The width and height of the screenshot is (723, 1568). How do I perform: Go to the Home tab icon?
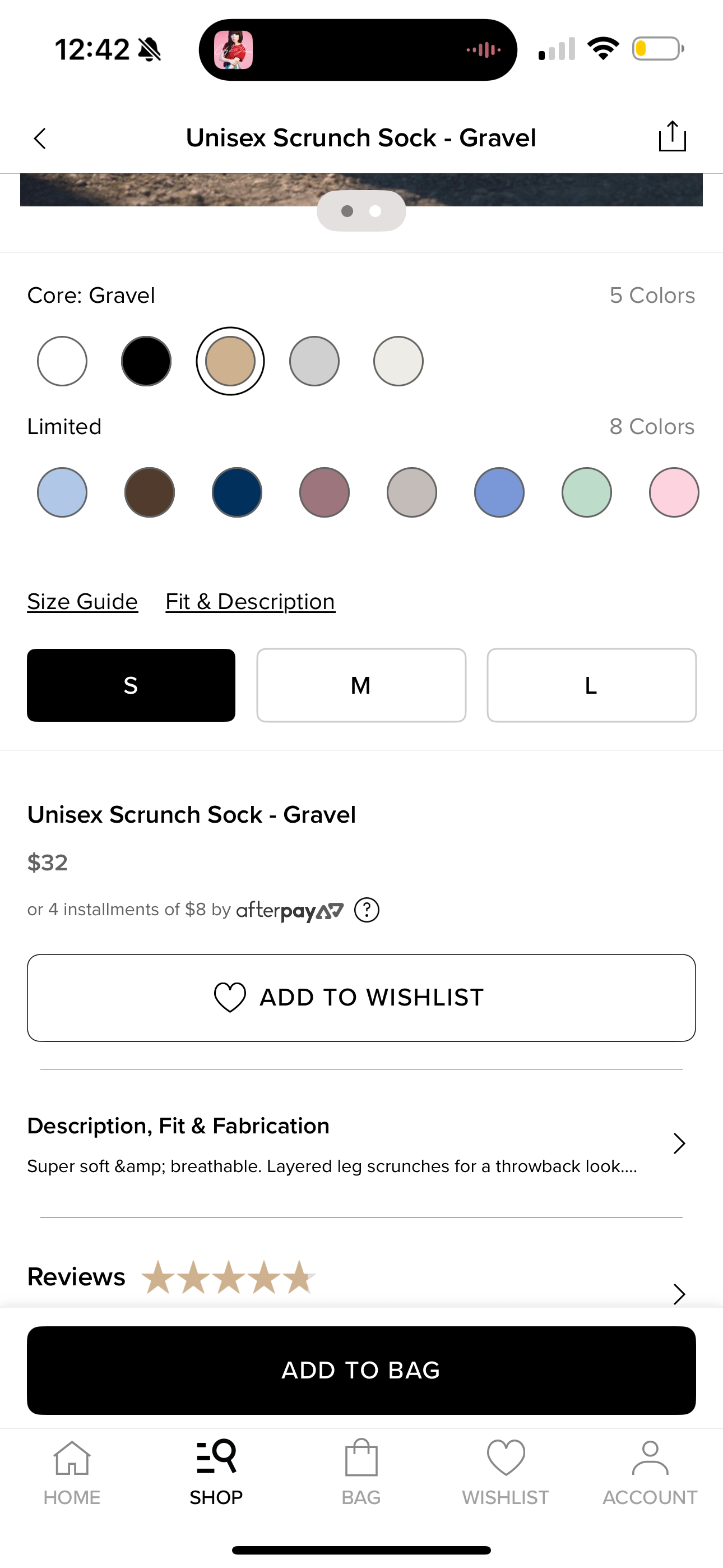click(72, 1459)
